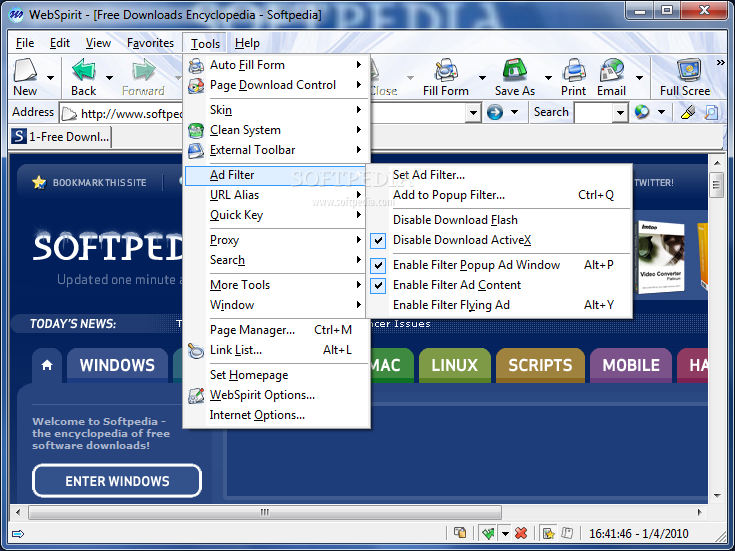Click the Forward arrow icon
The width and height of the screenshot is (735, 551).
[143, 70]
